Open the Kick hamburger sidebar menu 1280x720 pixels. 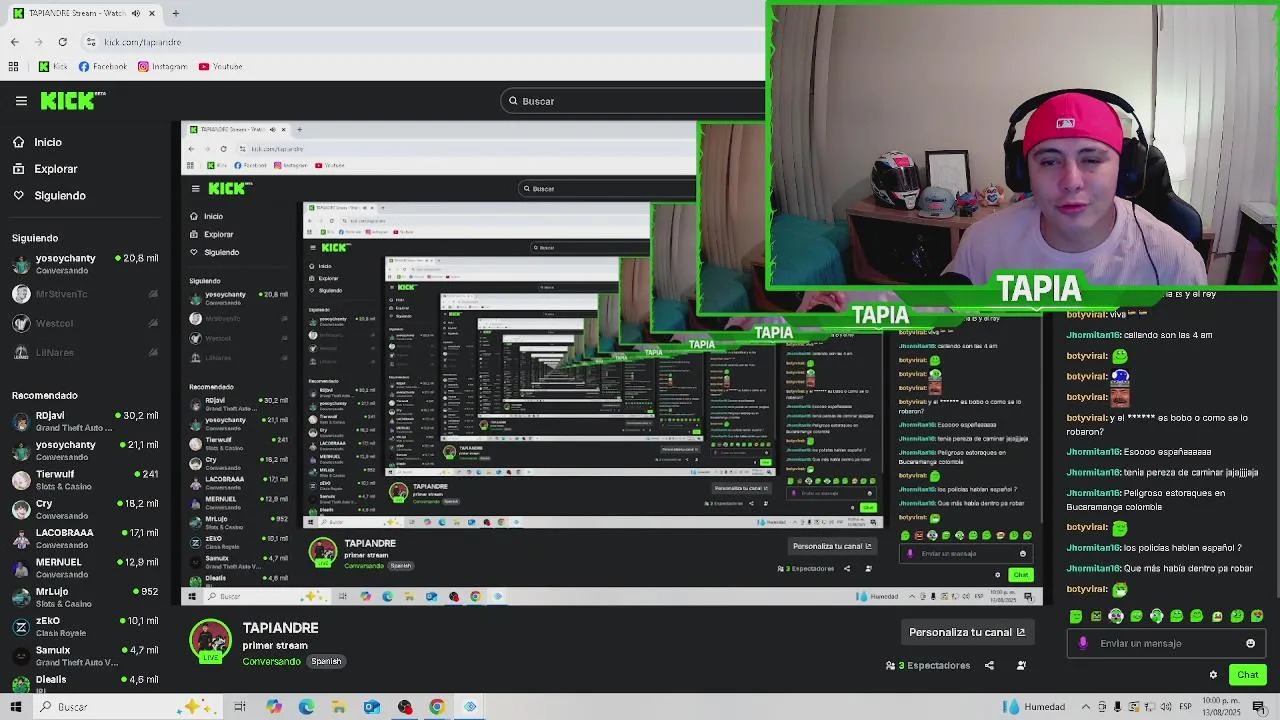click(x=21, y=101)
